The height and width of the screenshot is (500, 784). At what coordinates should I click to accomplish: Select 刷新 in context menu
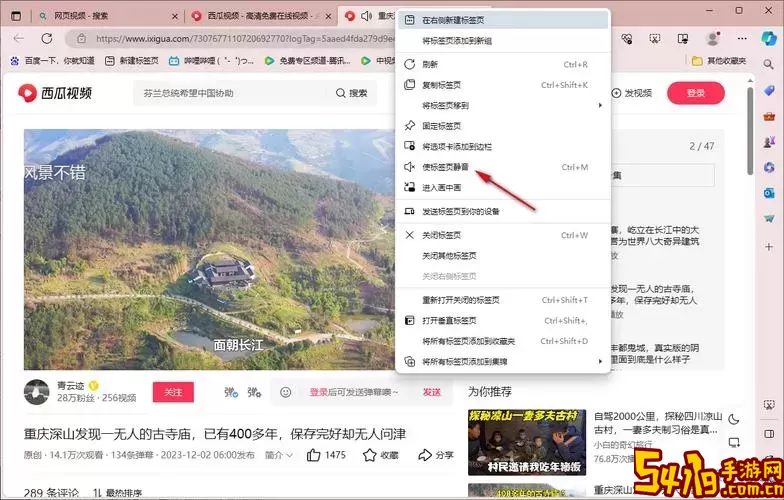pyautogui.click(x=503, y=64)
